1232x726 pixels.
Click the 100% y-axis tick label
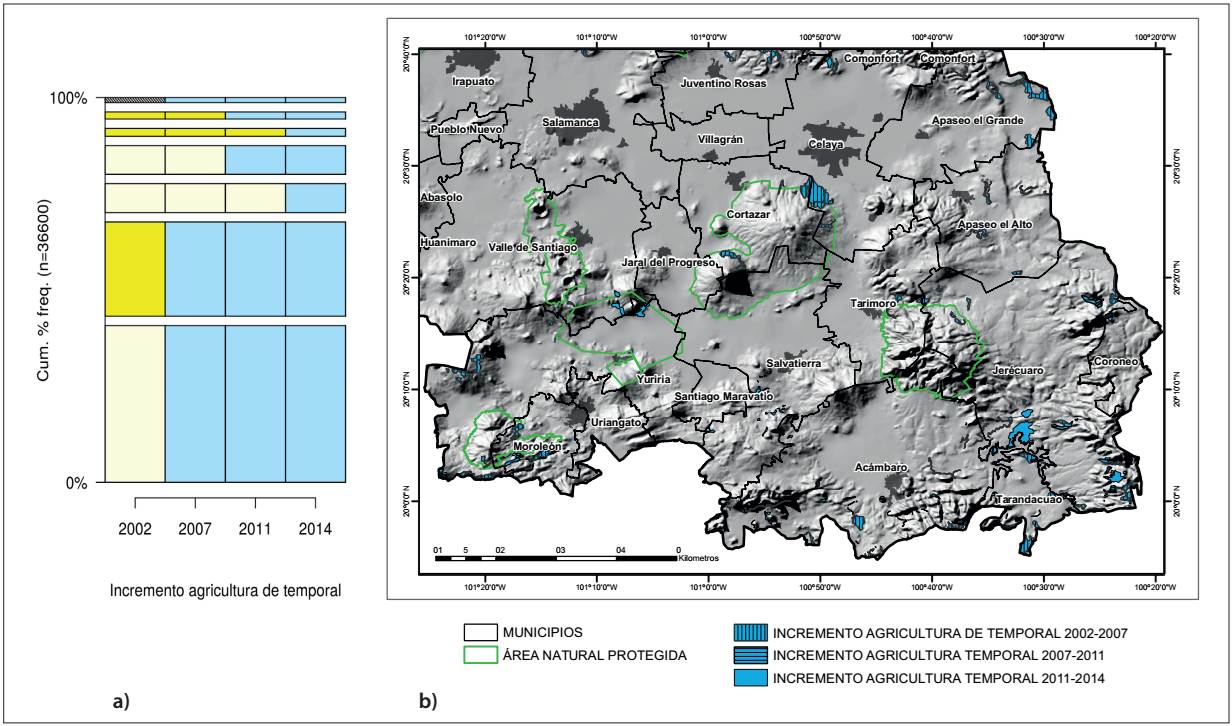click(x=71, y=98)
